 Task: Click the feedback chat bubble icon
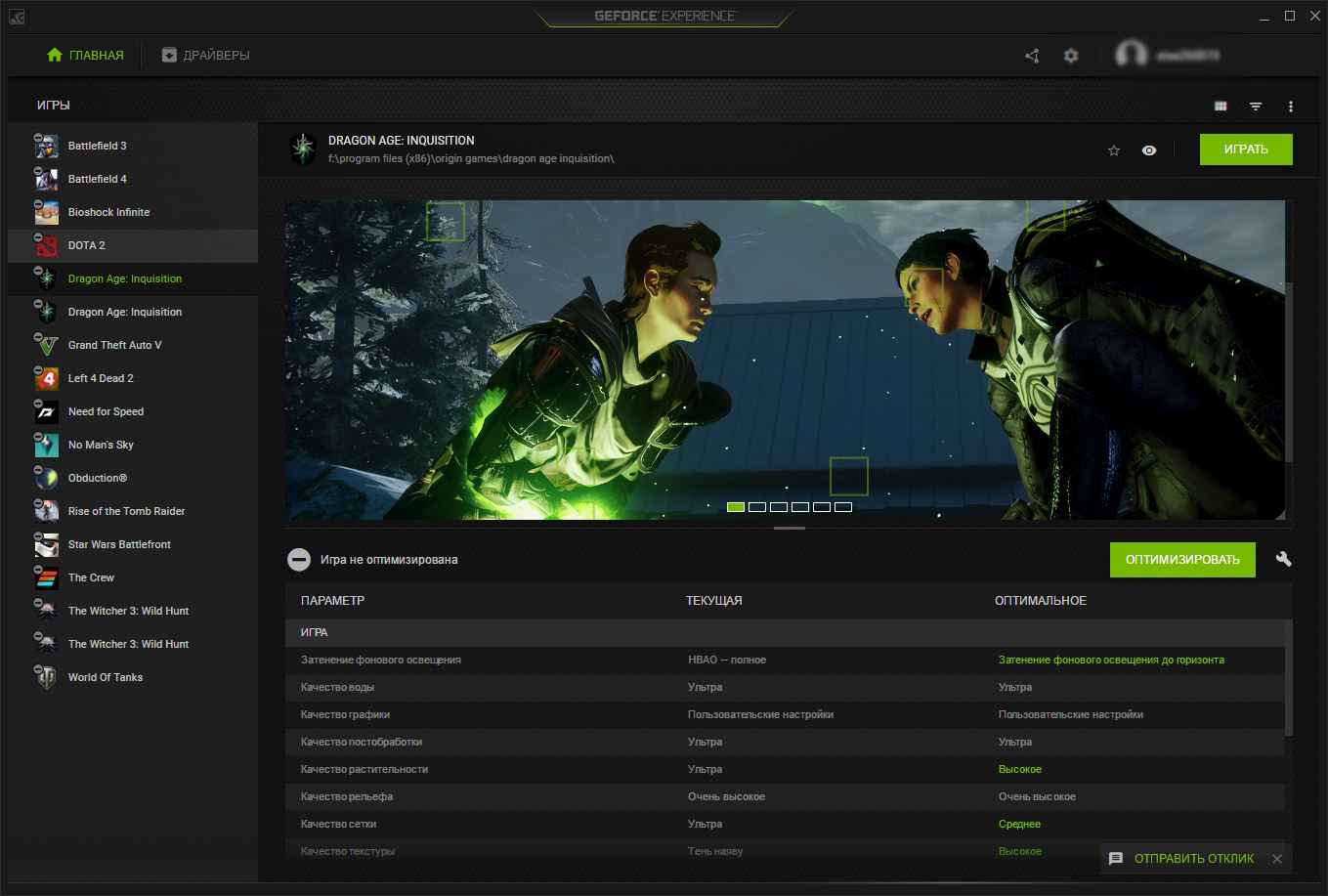point(1116,859)
